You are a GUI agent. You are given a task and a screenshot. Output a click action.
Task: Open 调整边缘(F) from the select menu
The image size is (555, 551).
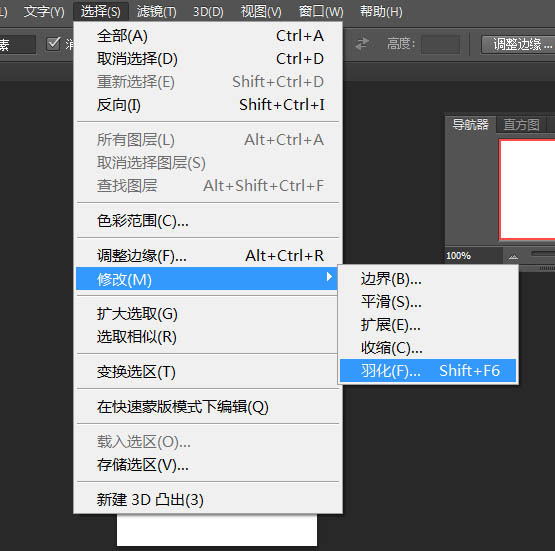point(208,256)
